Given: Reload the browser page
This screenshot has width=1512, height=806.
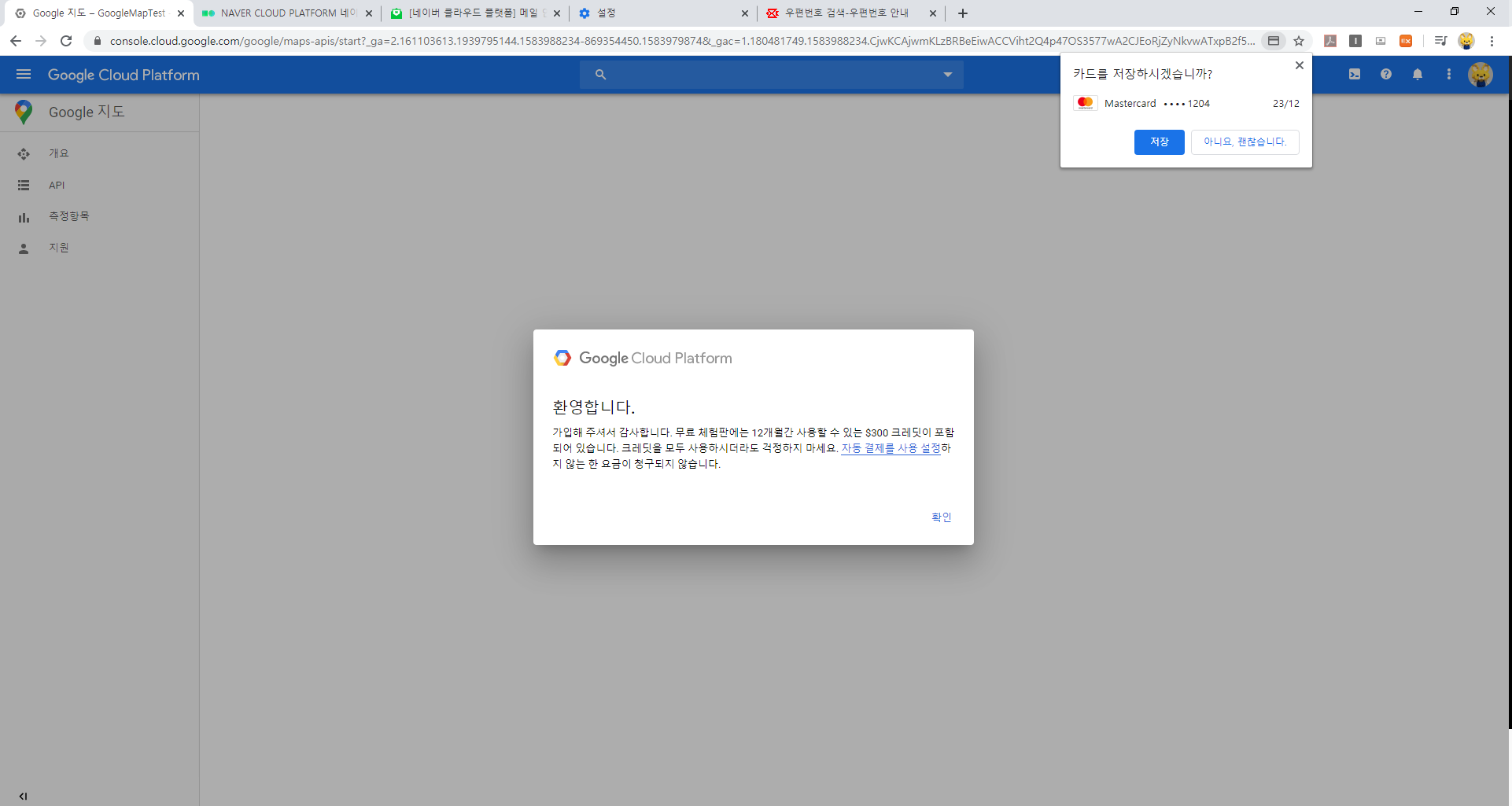Looking at the screenshot, I should 66,41.
